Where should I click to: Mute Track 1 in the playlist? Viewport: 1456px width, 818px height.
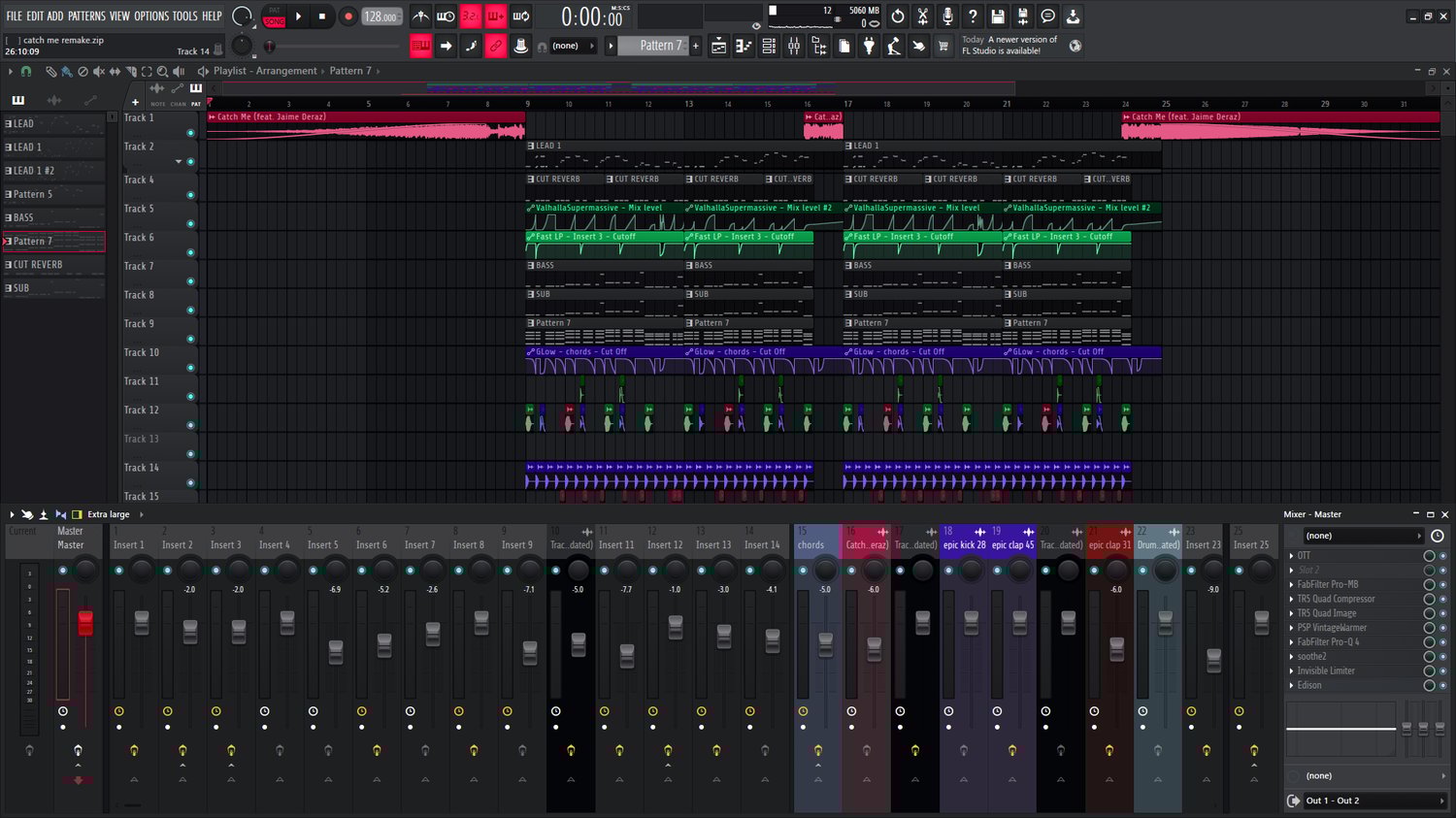(x=190, y=133)
